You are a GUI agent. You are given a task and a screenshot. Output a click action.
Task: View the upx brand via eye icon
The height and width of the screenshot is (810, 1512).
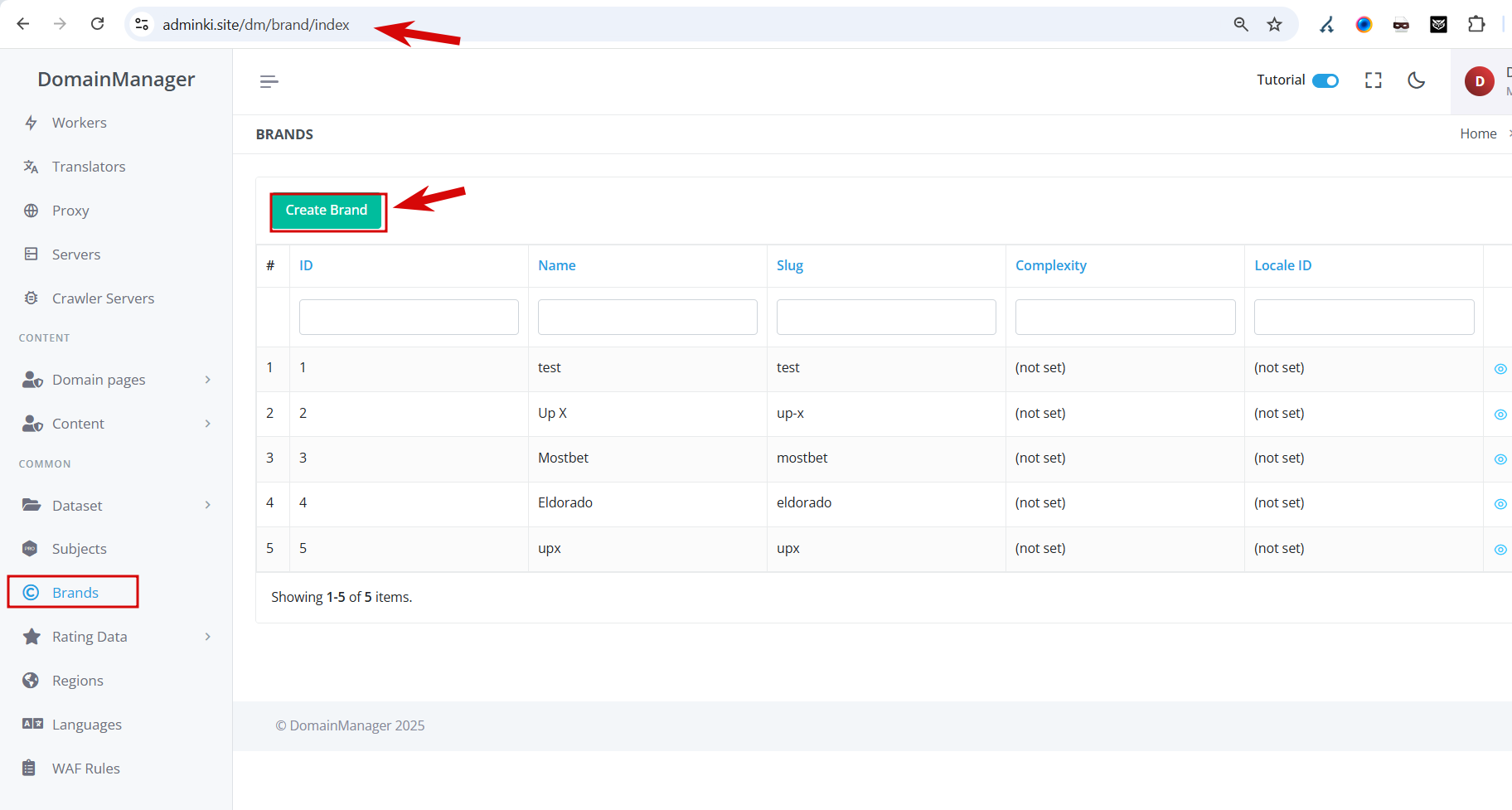pyautogui.click(x=1500, y=550)
